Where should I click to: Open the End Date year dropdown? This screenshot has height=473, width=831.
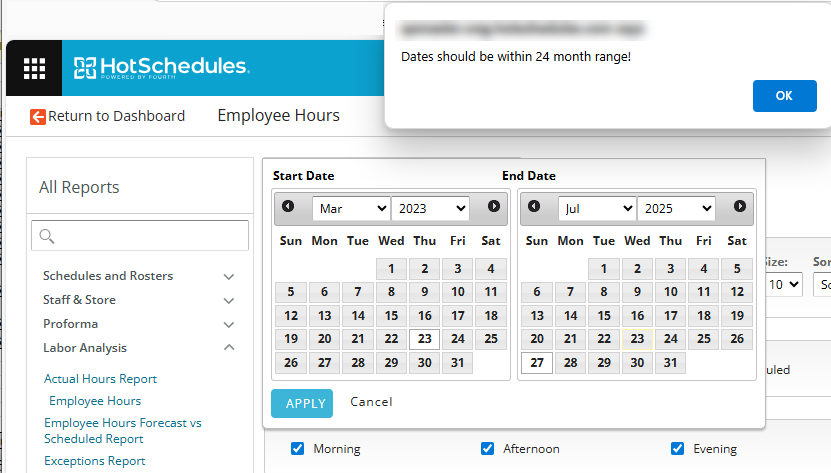click(x=677, y=208)
